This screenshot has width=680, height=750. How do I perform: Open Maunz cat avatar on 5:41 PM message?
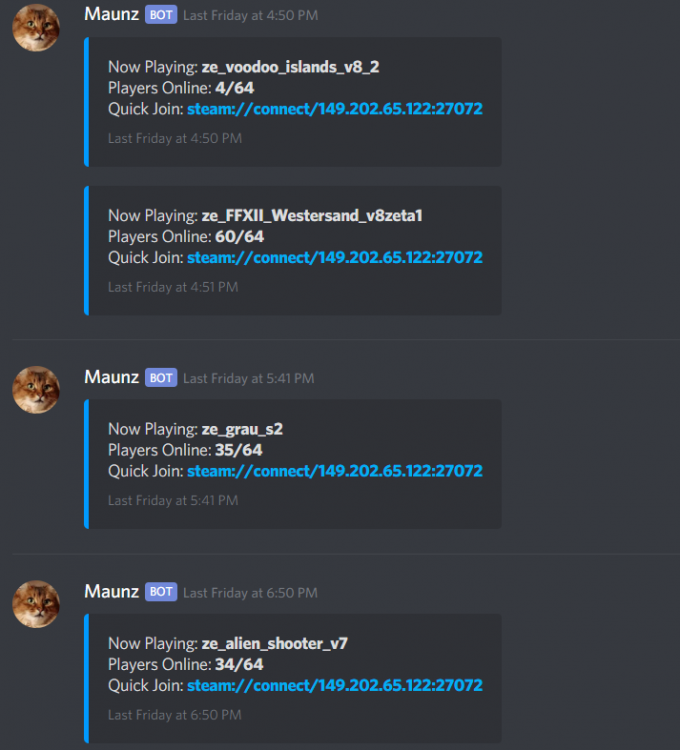(36, 390)
